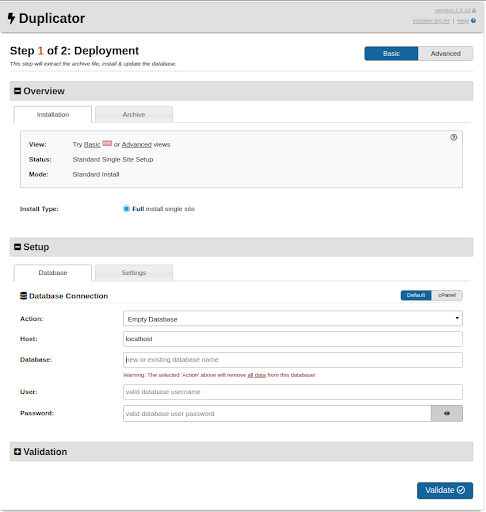Image resolution: width=486 pixels, height=512 pixels.
Task: Click the lock icon beside version number
Action: pyautogui.click(x=474, y=11)
